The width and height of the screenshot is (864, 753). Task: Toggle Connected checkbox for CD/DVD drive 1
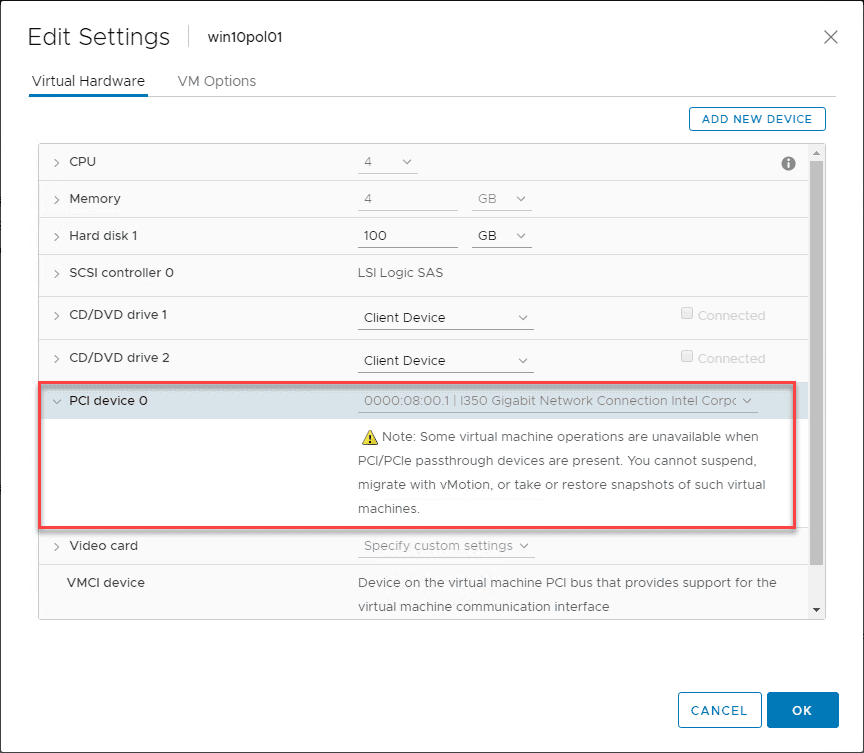click(687, 314)
